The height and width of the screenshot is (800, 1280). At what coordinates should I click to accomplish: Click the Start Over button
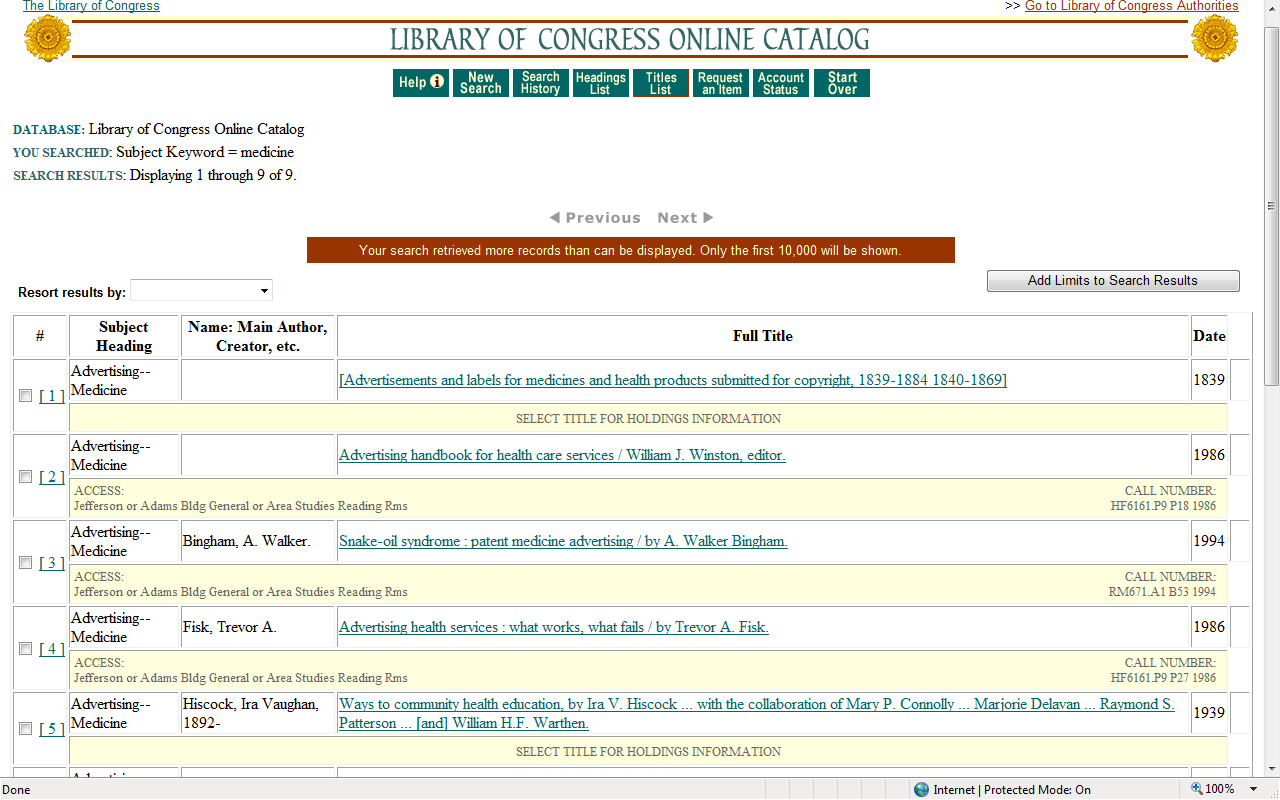click(x=842, y=83)
